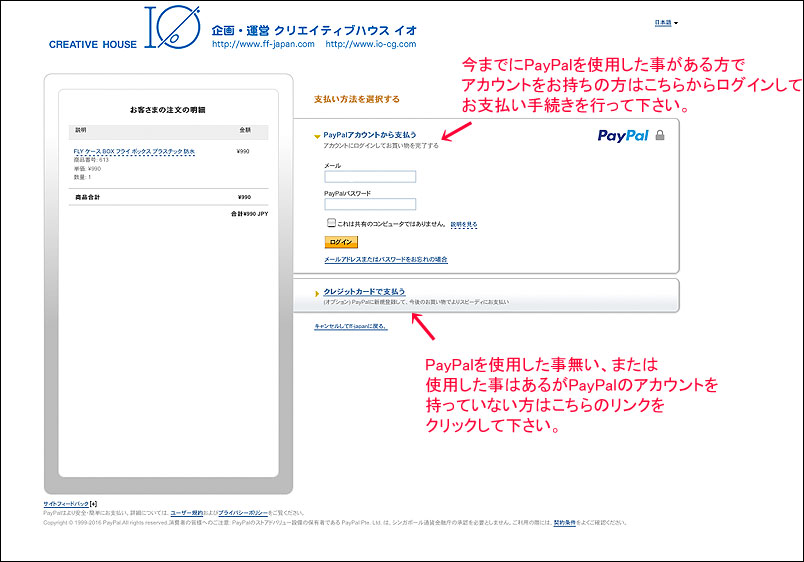The image size is (804, 562).
Task: Open the 日本語 language dropdown
Action: pos(666,23)
